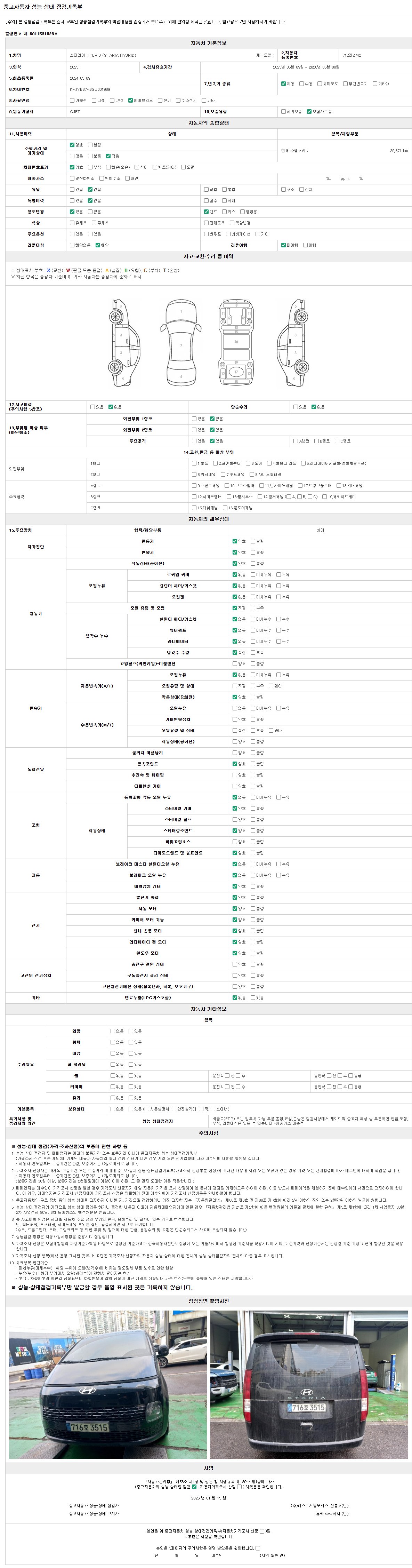Uncheck the 보험사보증 warranty checkbox
This screenshot has height=1568, width=412.
tap(310, 111)
